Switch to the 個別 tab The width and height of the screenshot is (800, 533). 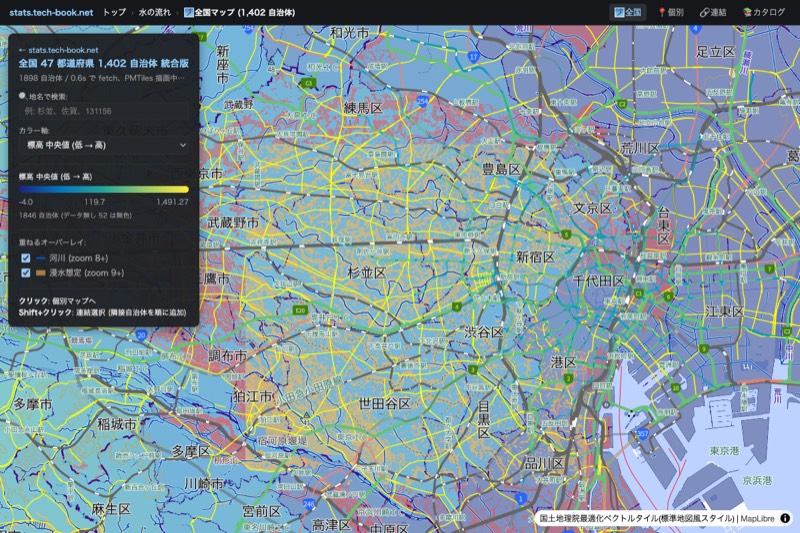click(x=670, y=12)
